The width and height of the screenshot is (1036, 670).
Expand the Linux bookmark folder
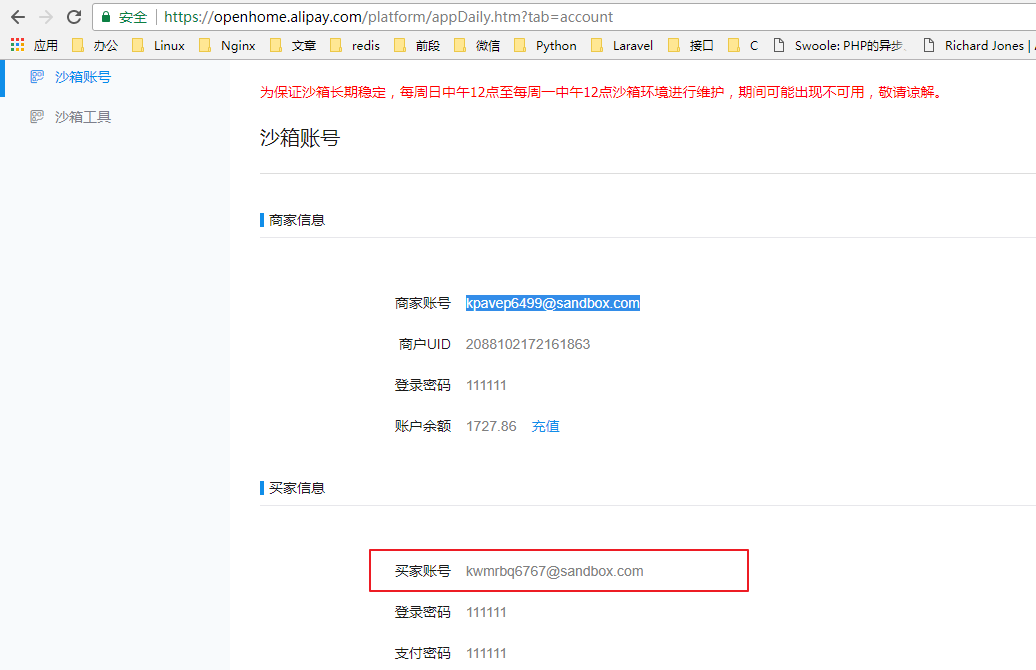159,45
